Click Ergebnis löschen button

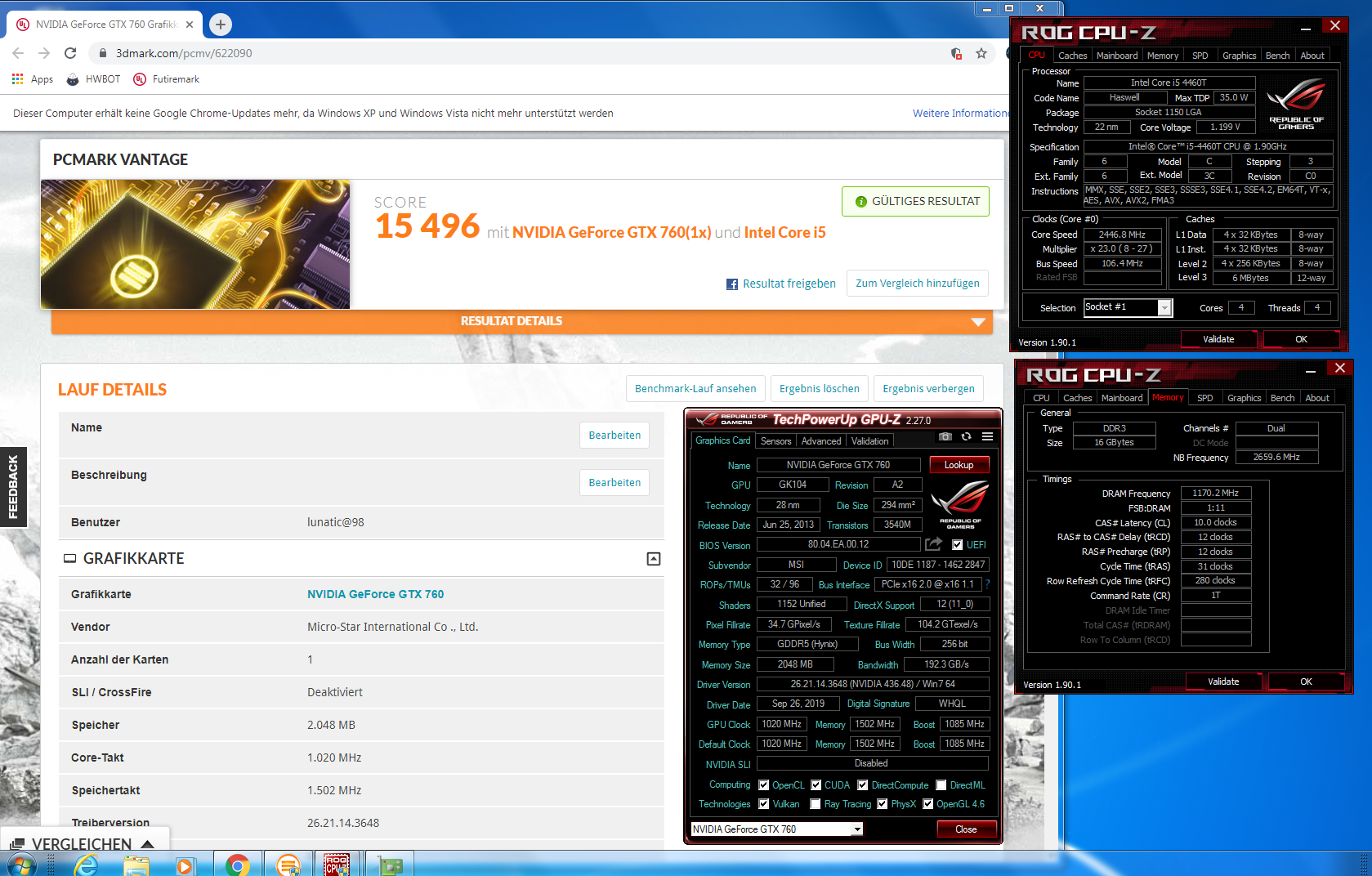(x=819, y=389)
